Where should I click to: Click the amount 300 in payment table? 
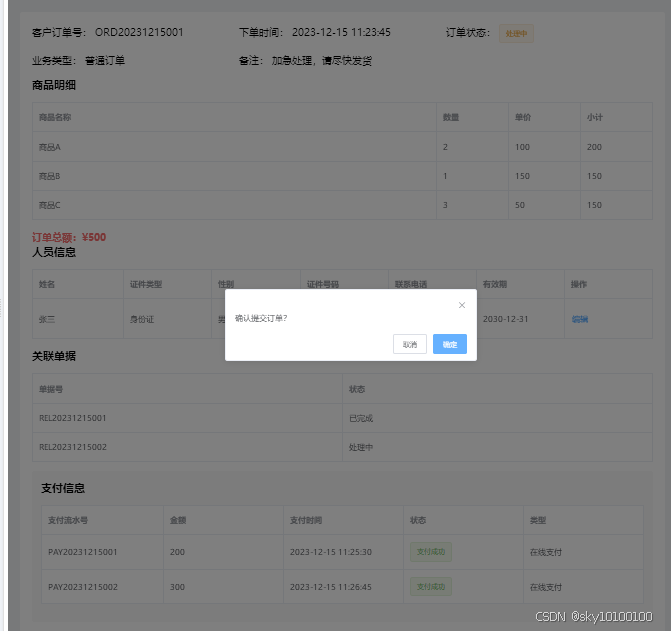click(177, 587)
